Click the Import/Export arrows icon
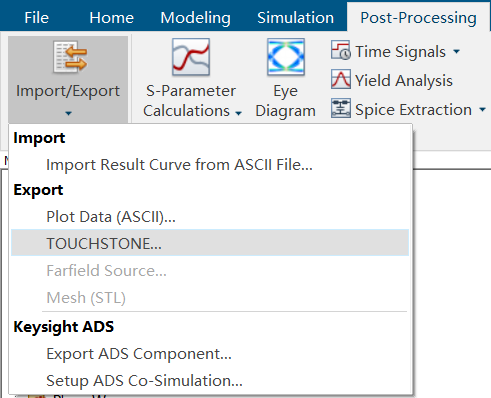Screen dimensions: 491x398 click(70, 57)
